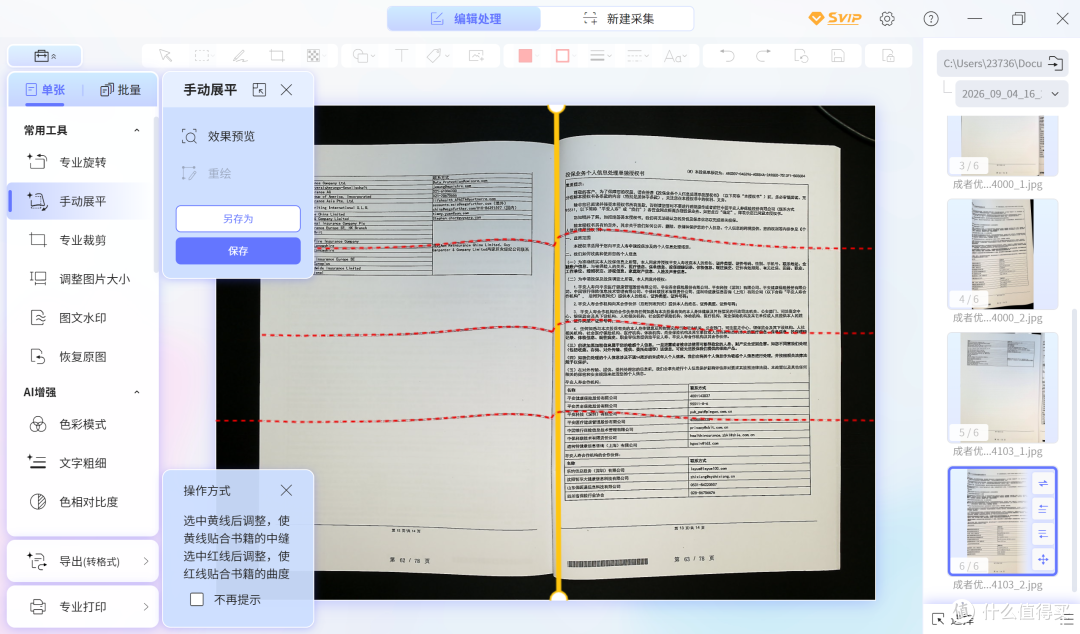Close the 手动展平 panel
The width and height of the screenshot is (1080, 634).
(287, 90)
